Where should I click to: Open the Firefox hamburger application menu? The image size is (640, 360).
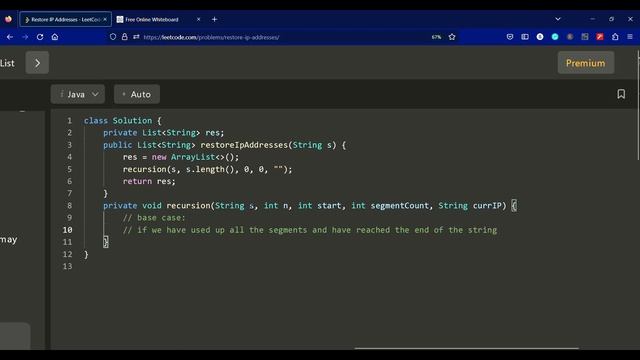click(630, 37)
